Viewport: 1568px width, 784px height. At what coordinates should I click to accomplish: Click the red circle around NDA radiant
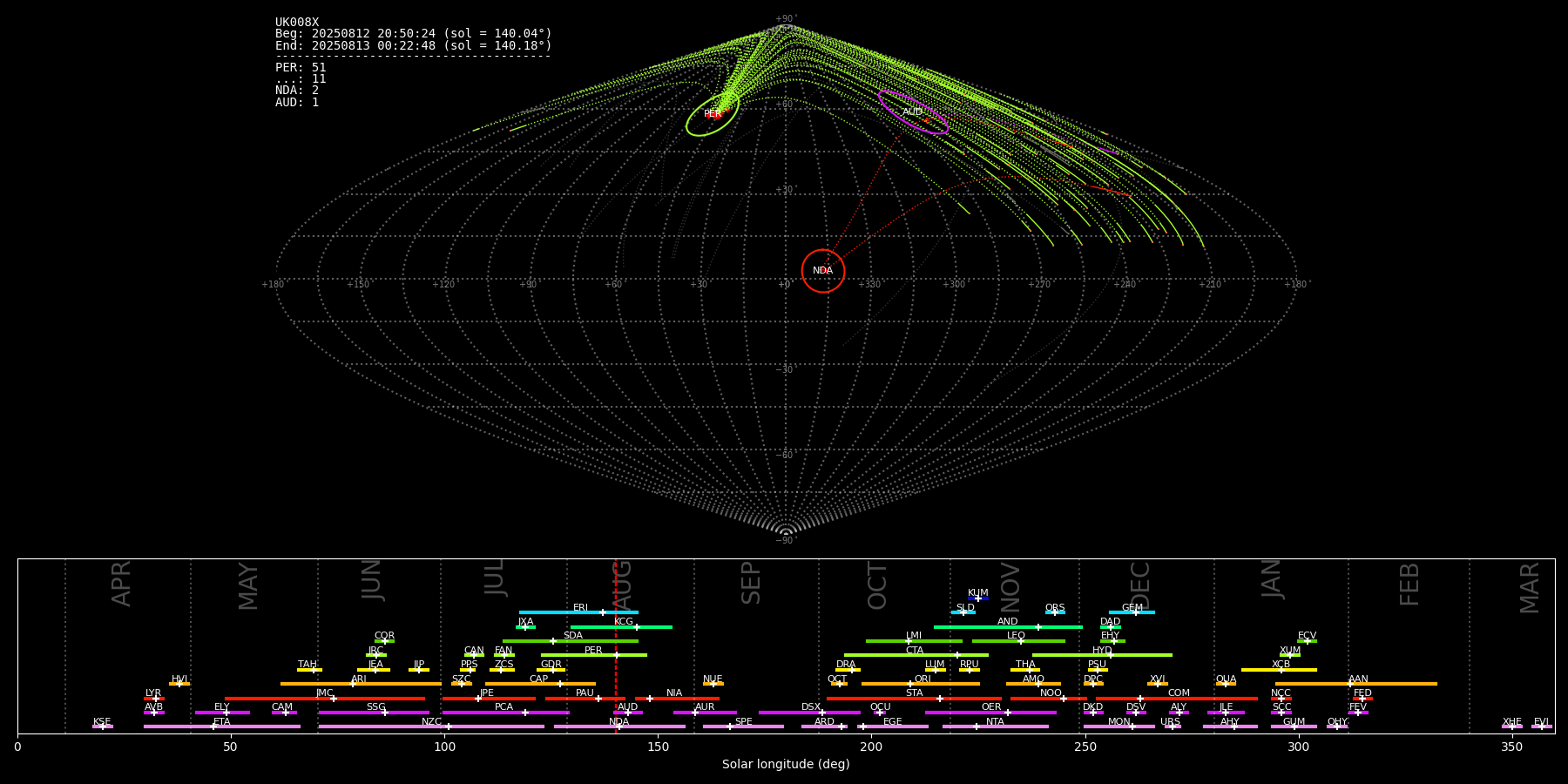pyautogui.click(x=823, y=271)
